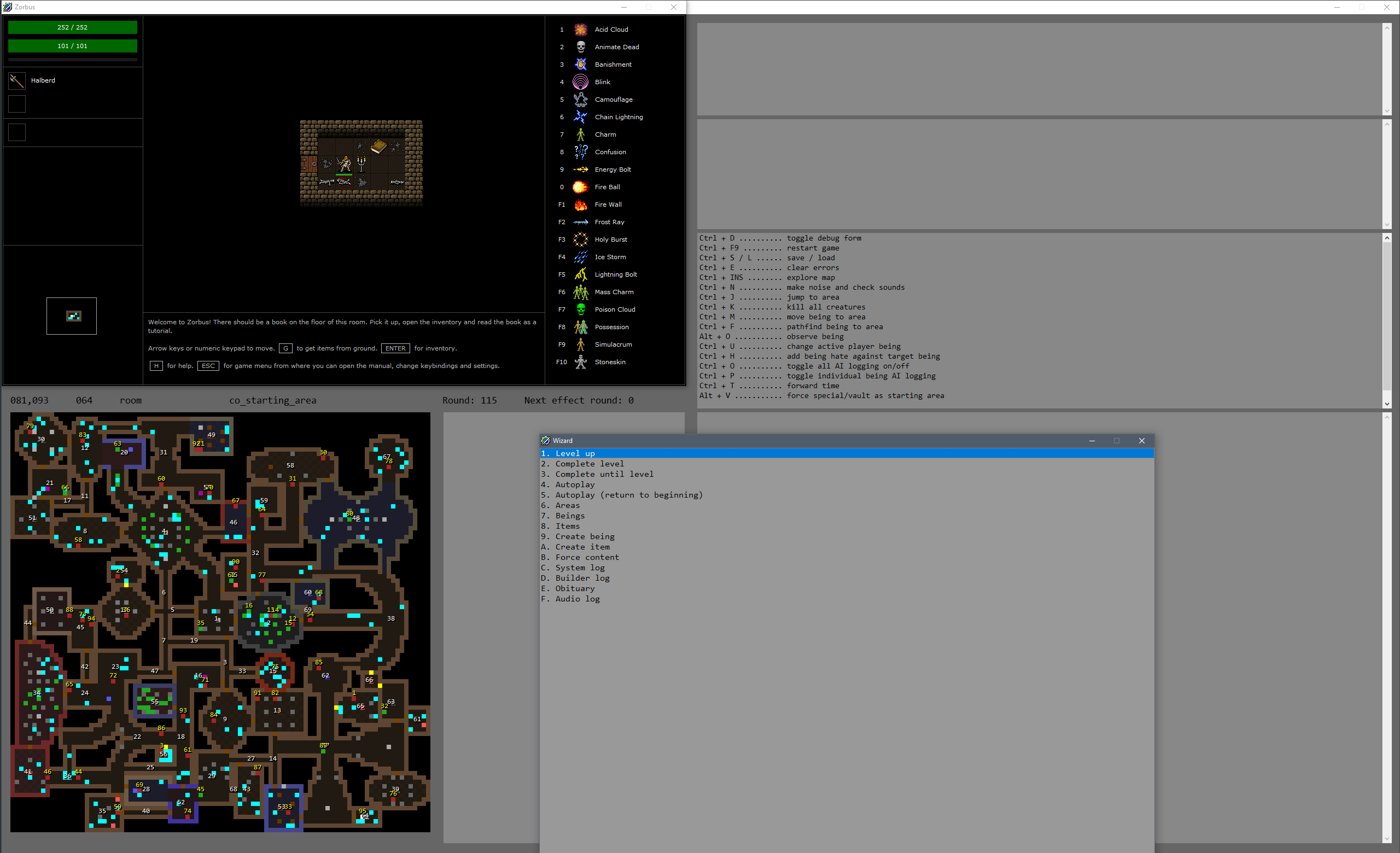1400x853 pixels.
Task: Click the ESC game menu key button
Action: point(208,366)
